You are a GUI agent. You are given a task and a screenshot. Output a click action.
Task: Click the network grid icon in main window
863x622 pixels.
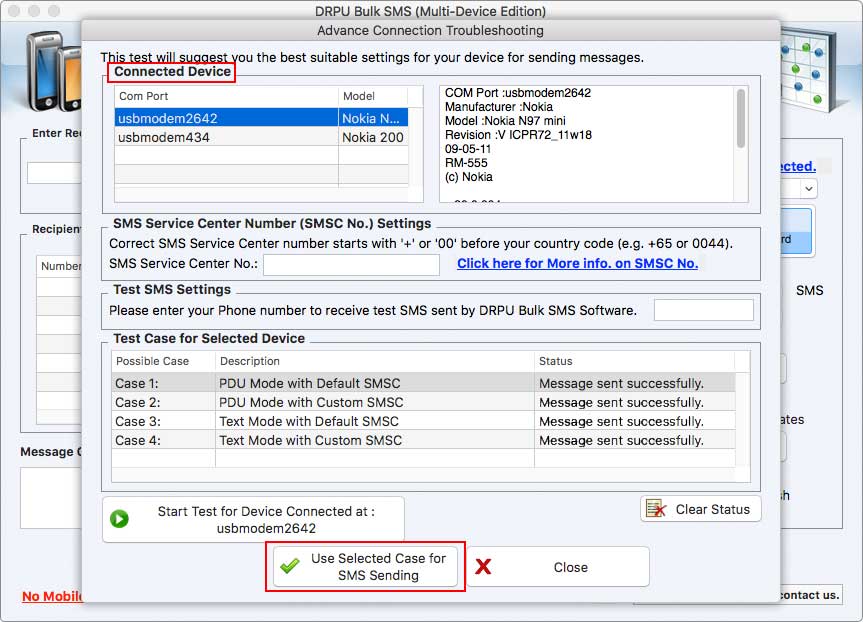point(808,69)
